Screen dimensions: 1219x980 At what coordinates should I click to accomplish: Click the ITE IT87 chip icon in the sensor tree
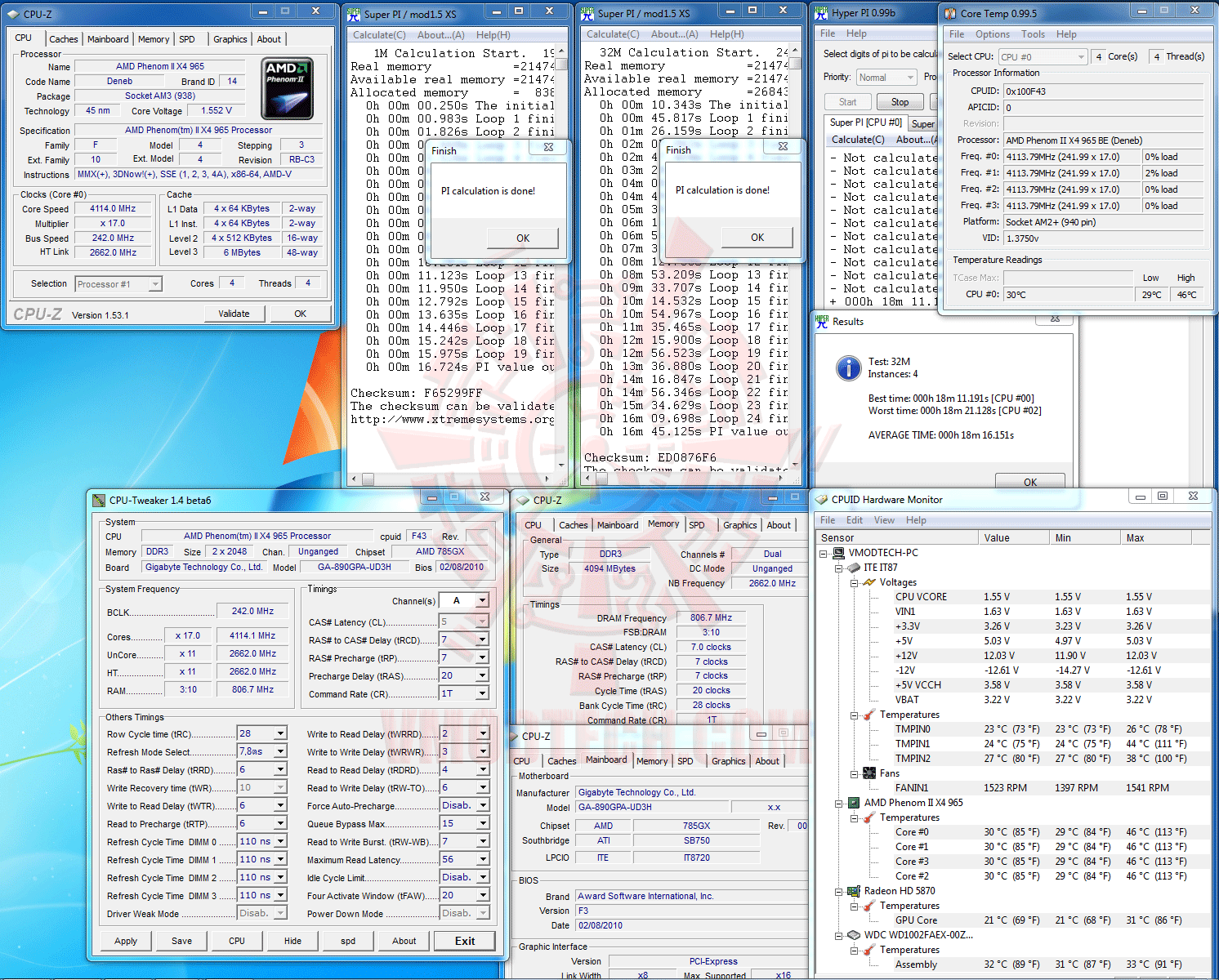tap(854, 568)
